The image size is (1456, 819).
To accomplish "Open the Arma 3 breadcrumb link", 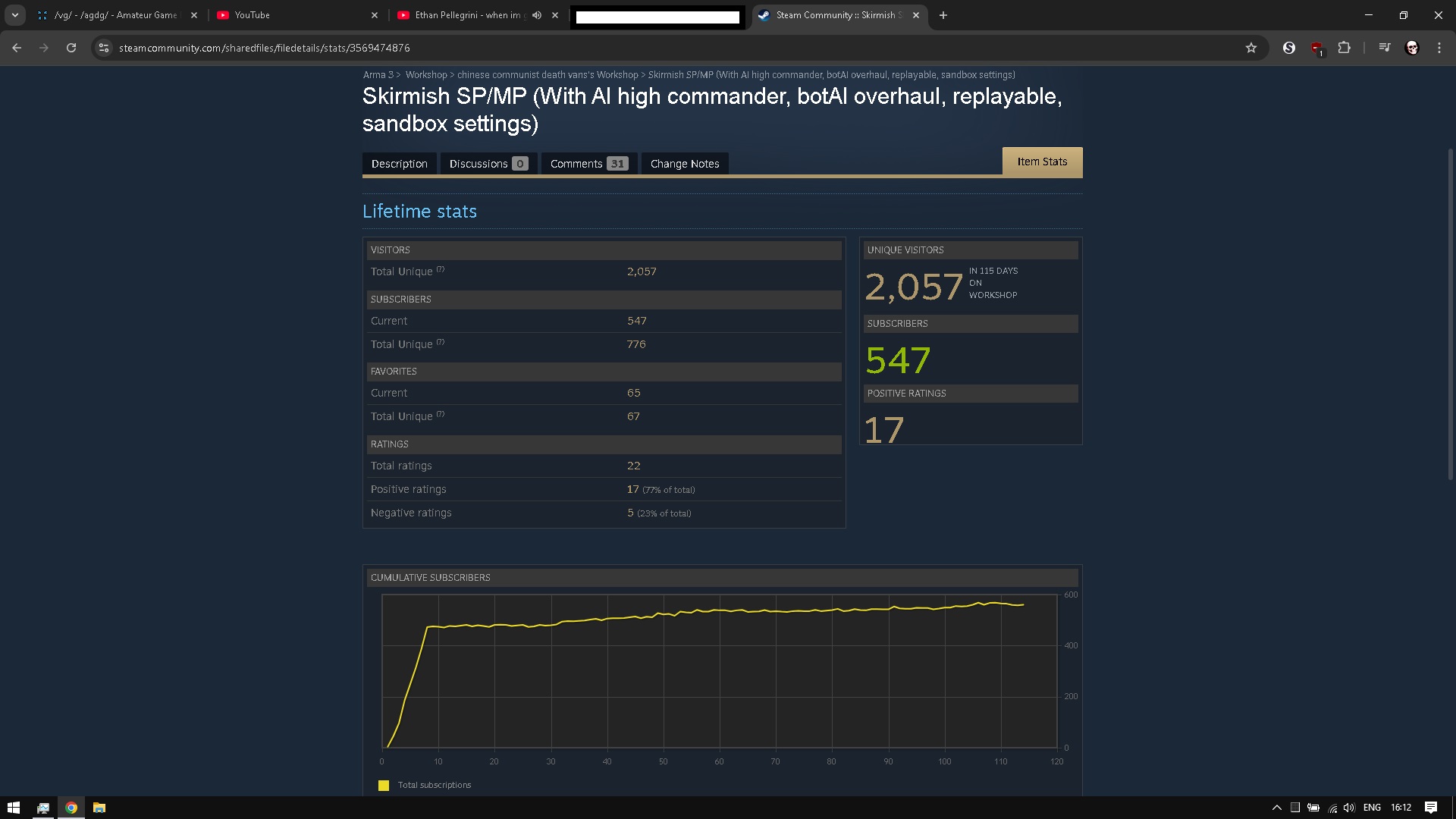I will pos(378,75).
